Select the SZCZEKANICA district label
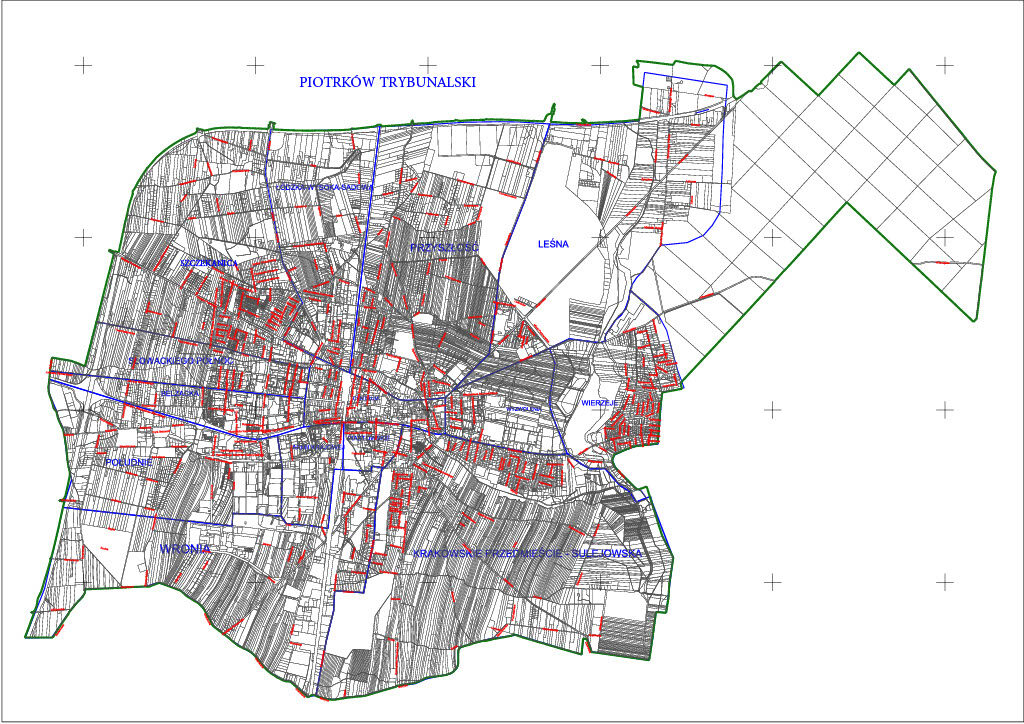Screen dimensions: 1024x724 tap(208, 263)
